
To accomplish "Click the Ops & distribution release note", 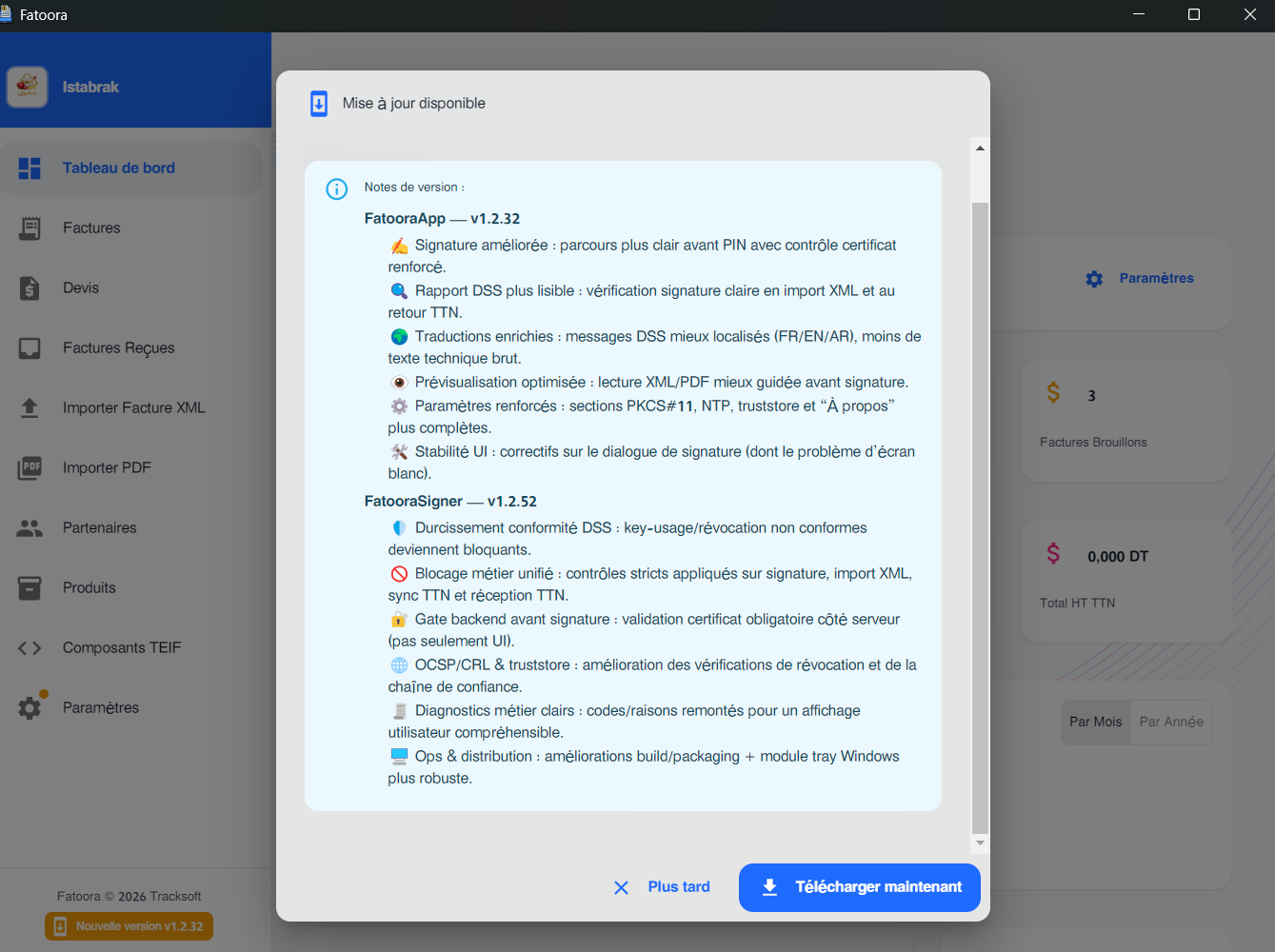I will (645, 767).
